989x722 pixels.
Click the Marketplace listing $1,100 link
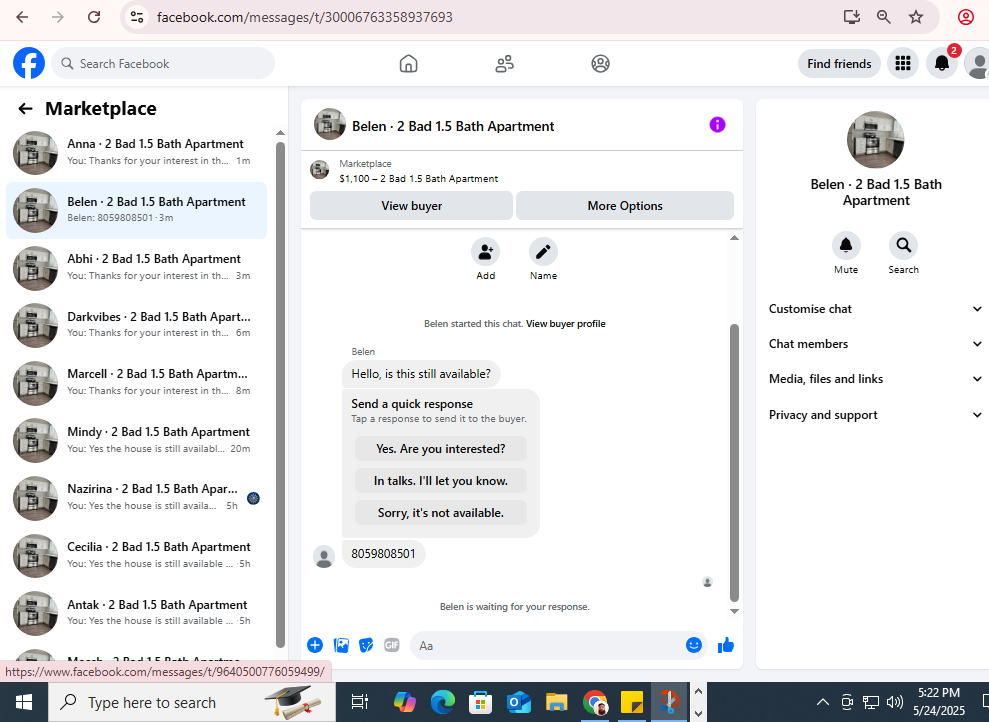click(x=418, y=178)
